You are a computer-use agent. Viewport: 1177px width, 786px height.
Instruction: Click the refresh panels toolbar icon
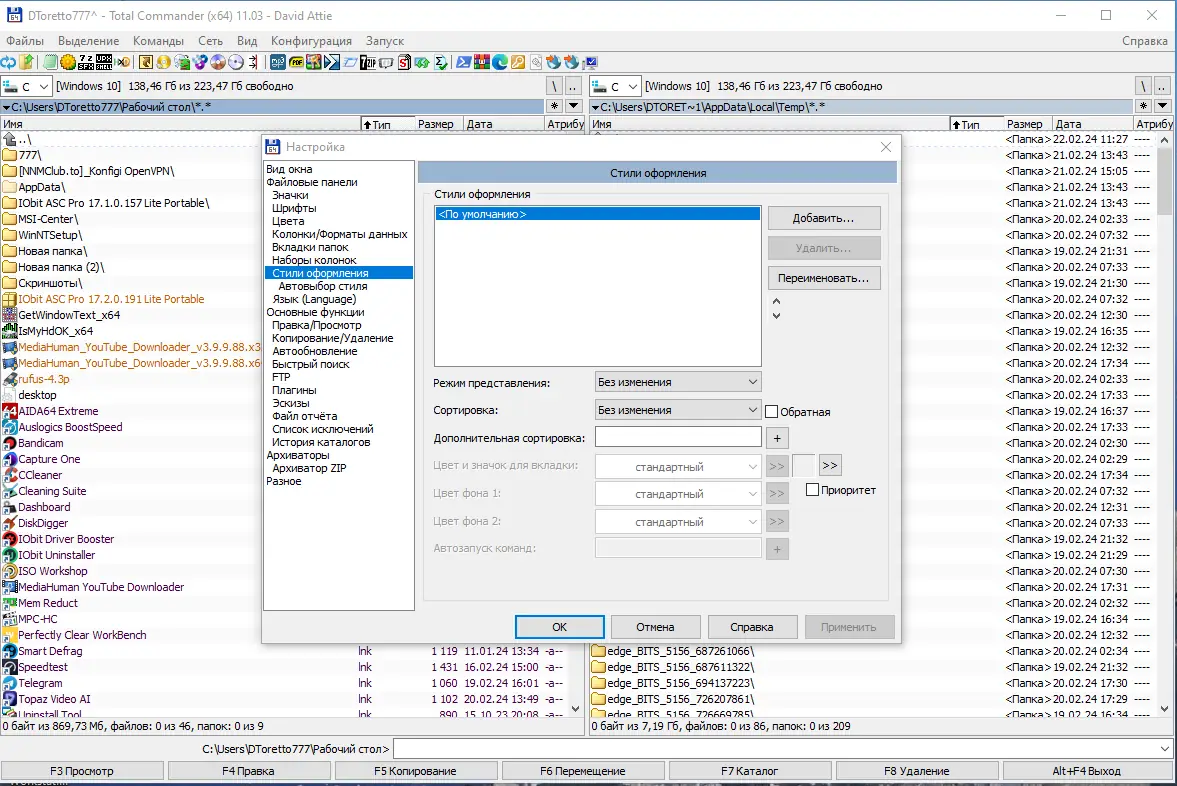click(8, 62)
